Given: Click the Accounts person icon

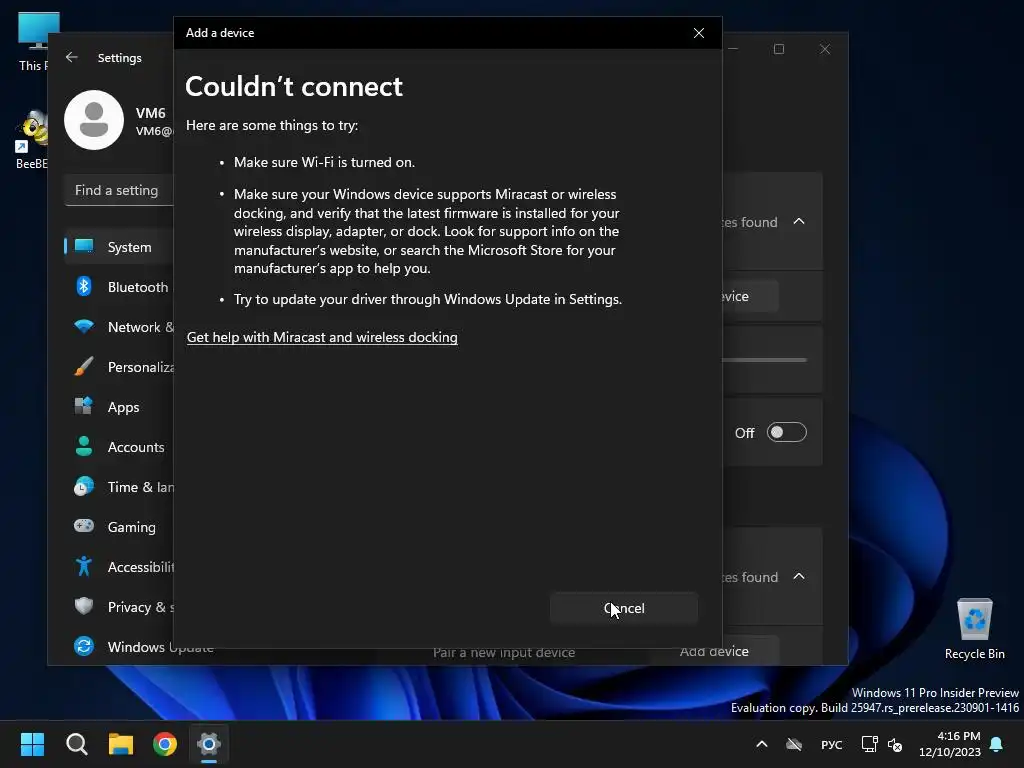Looking at the screenshot, I should point(84,446).
